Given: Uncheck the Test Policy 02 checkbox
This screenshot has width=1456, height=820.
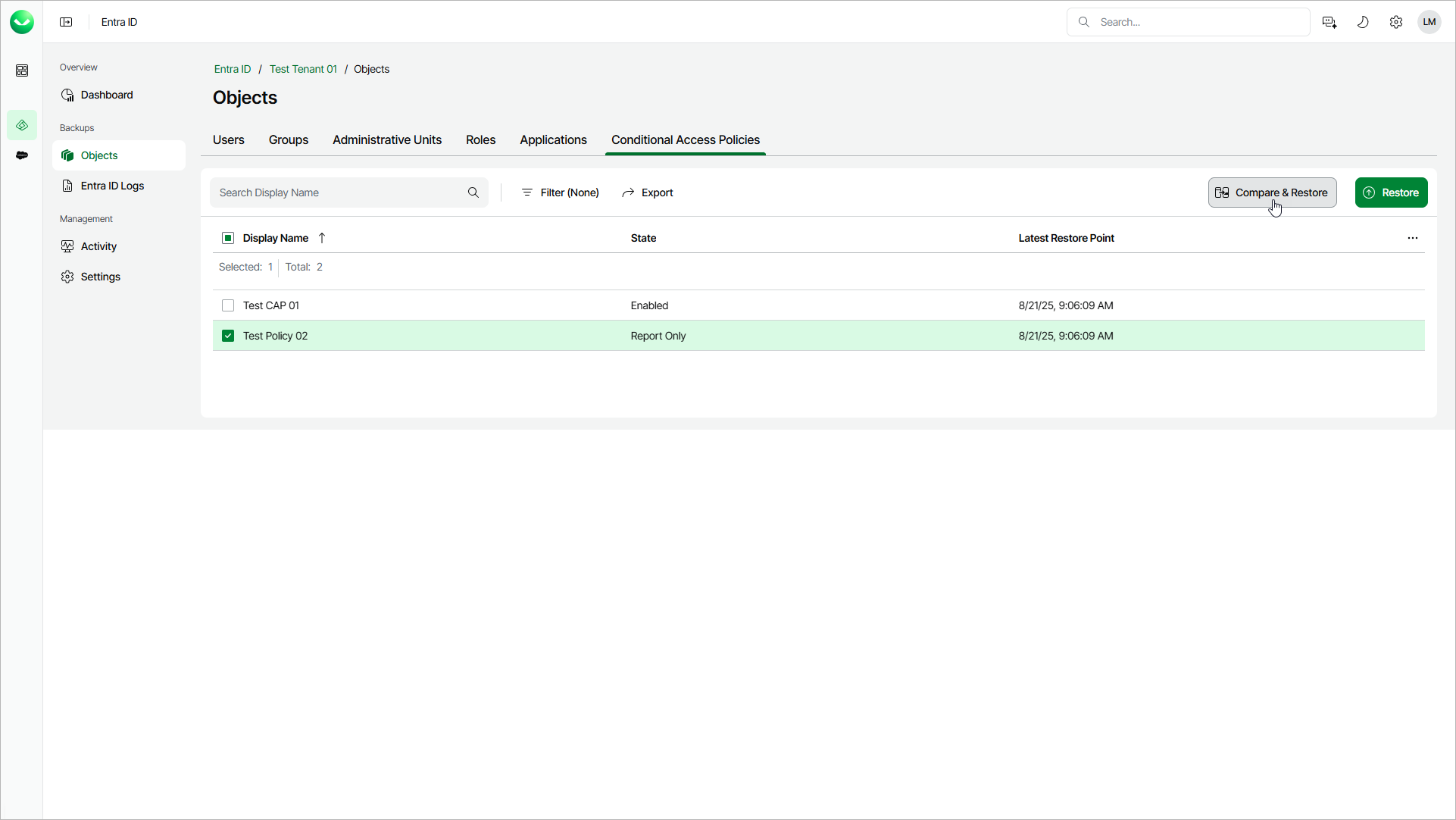Looking at the screenshot, I should 228,336.
